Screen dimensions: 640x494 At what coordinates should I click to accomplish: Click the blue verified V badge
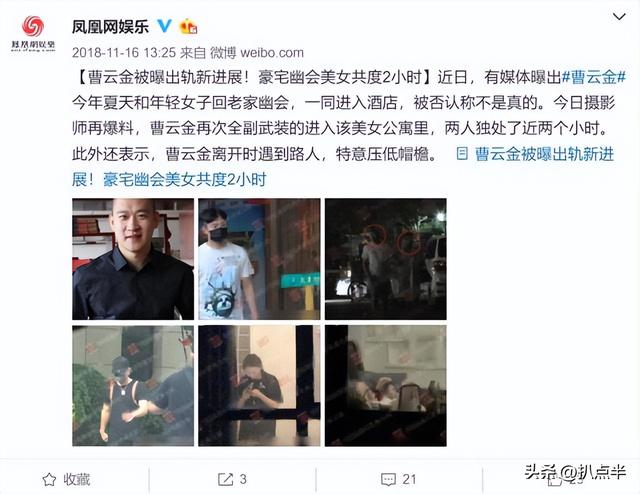pyautogui.click(x=164, y=26)
